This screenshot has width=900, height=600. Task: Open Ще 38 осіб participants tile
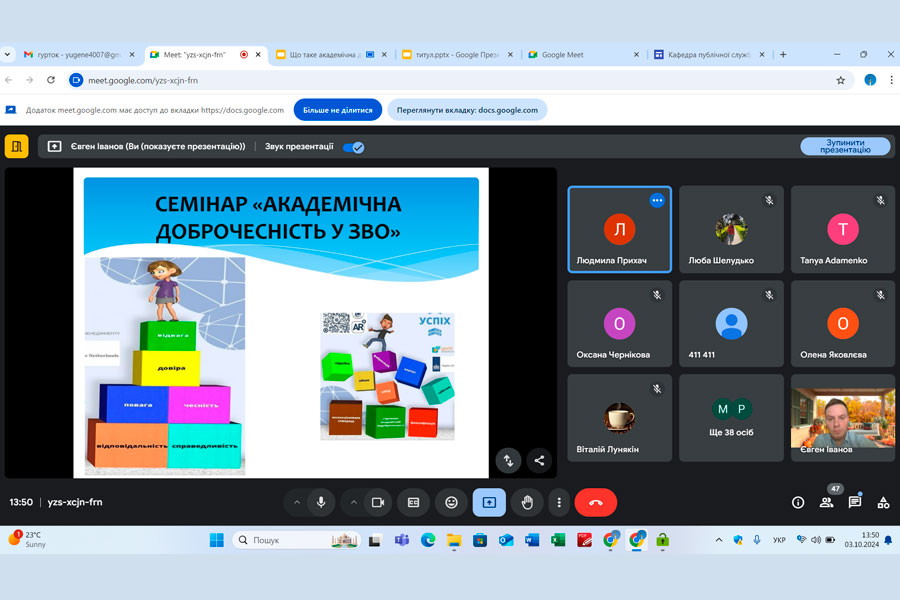click(731, 418)
